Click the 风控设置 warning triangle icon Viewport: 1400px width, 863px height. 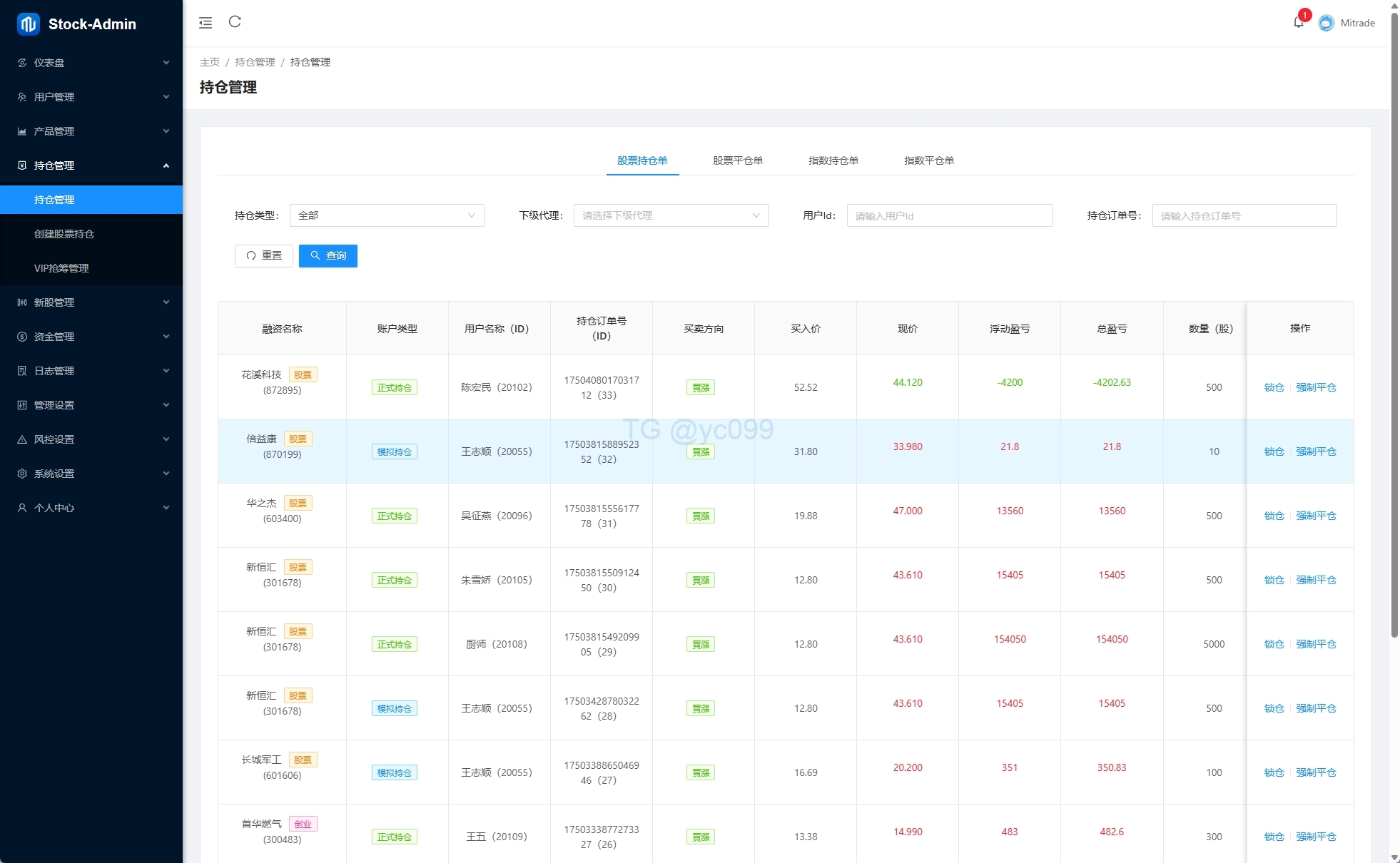22,439
